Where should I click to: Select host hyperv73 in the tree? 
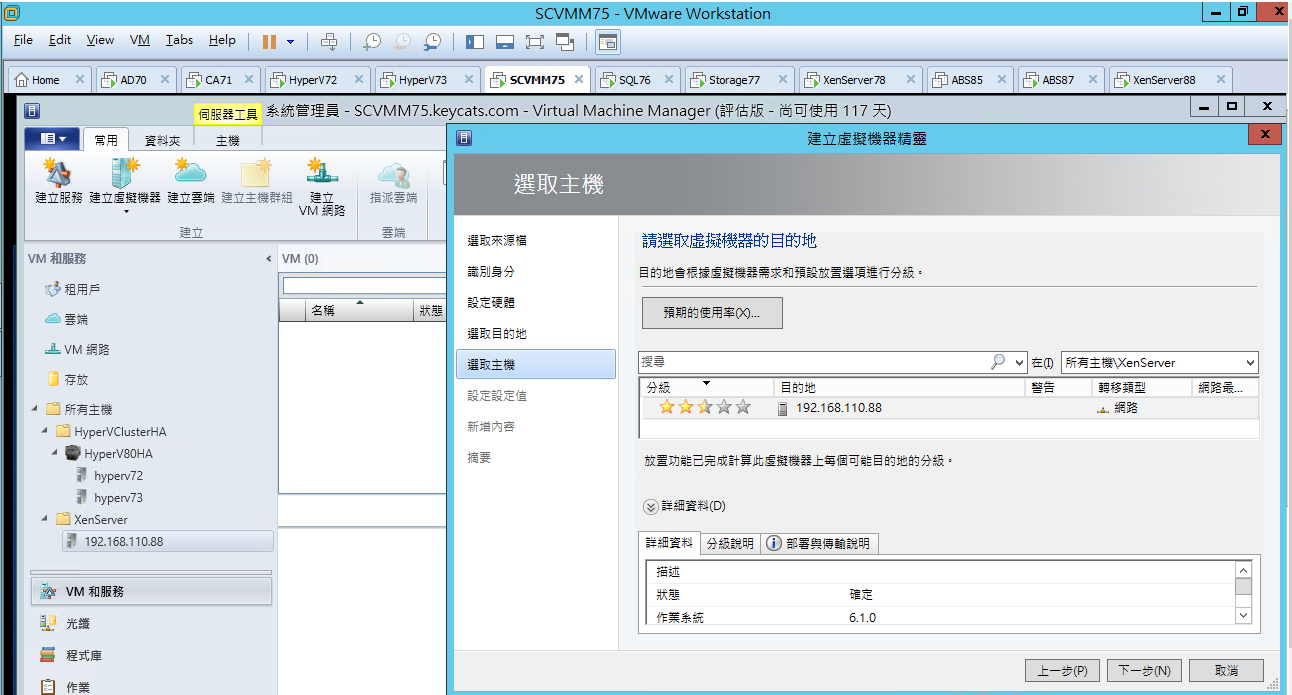pyautogui.click(x=118, y=498)
